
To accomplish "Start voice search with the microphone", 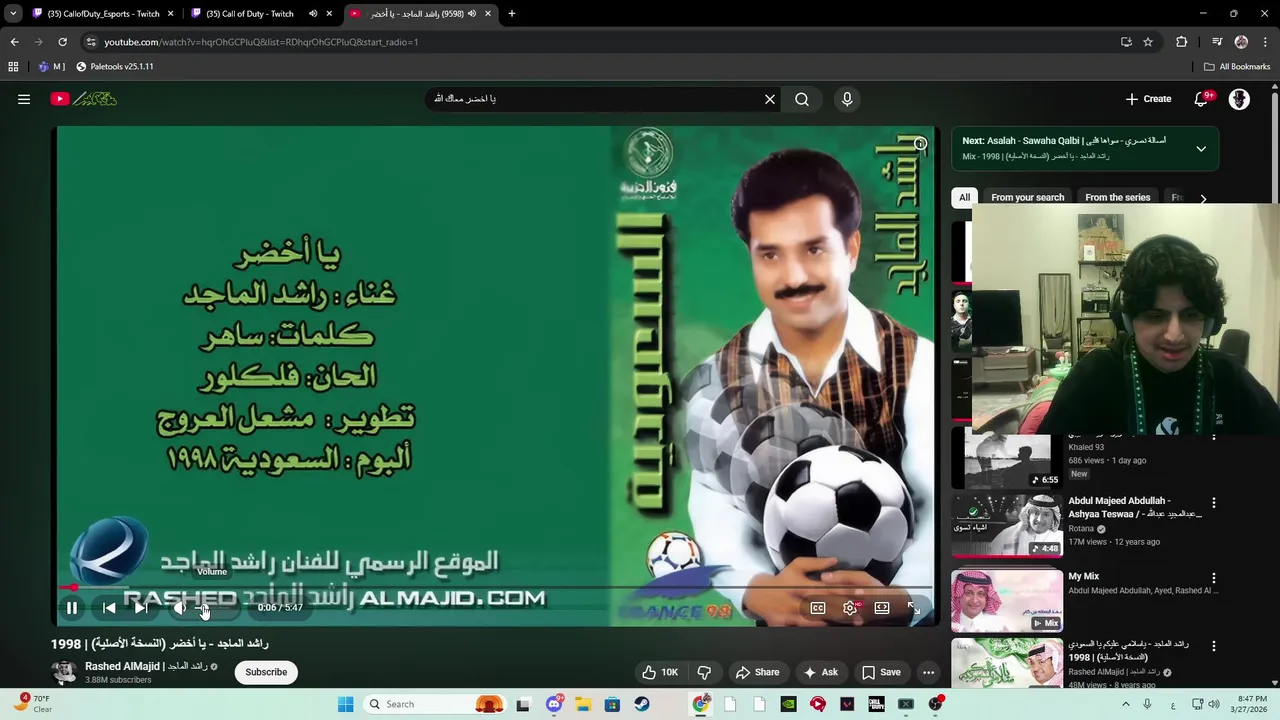I will 847,99.
